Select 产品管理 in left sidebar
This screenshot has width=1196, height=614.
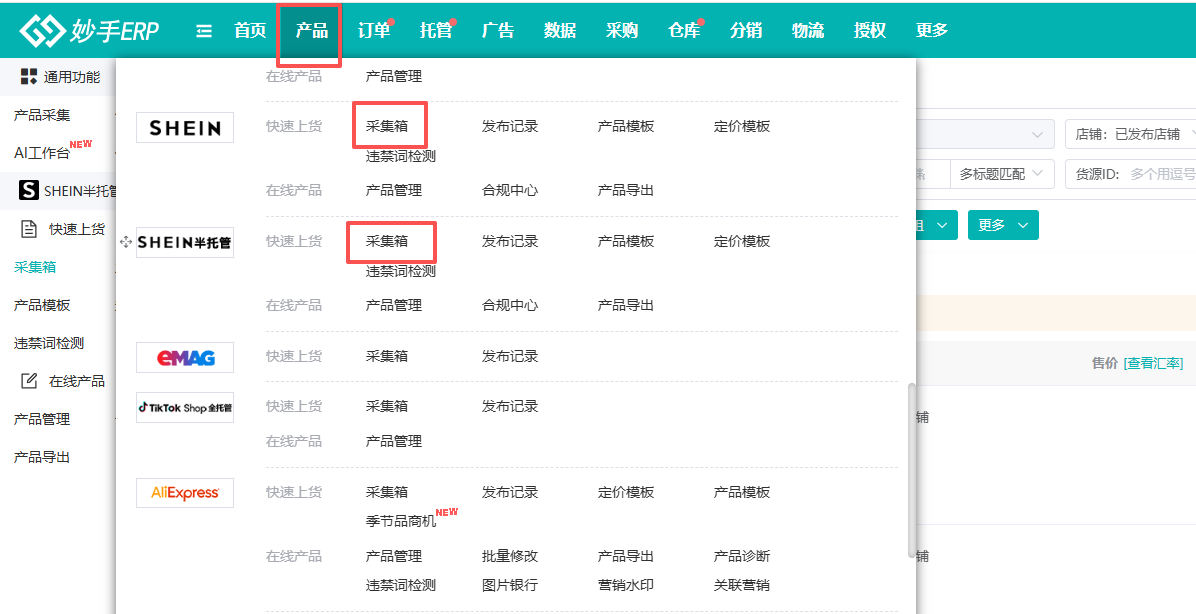point(42,420)
